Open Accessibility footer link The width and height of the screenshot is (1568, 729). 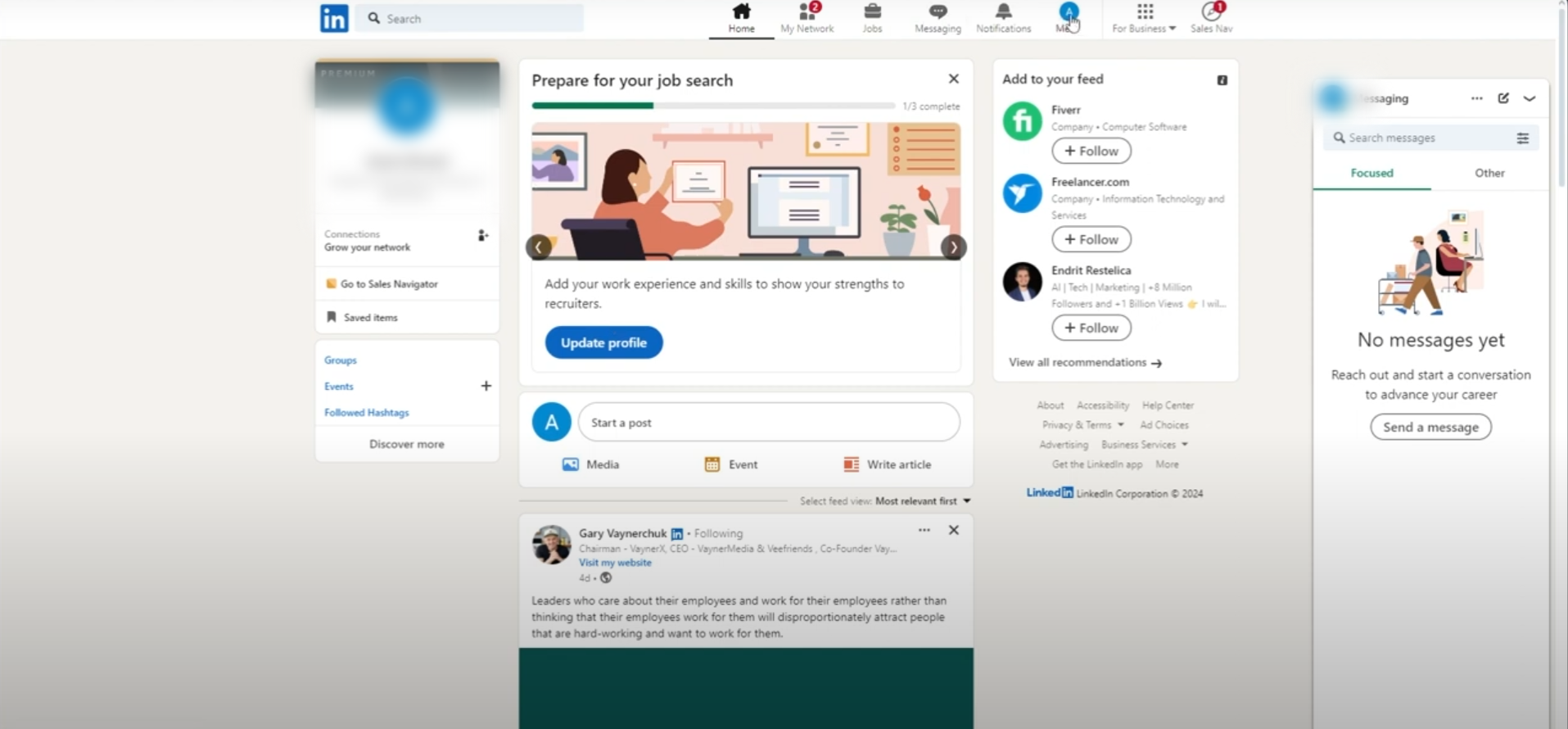tap(1103, 405)
